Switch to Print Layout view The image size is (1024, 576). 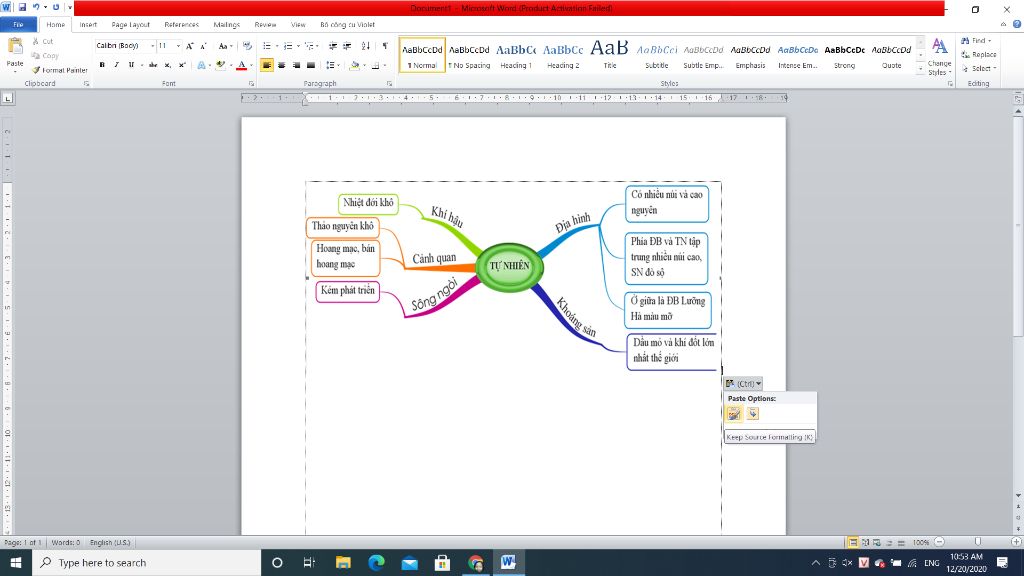(852, 542)
